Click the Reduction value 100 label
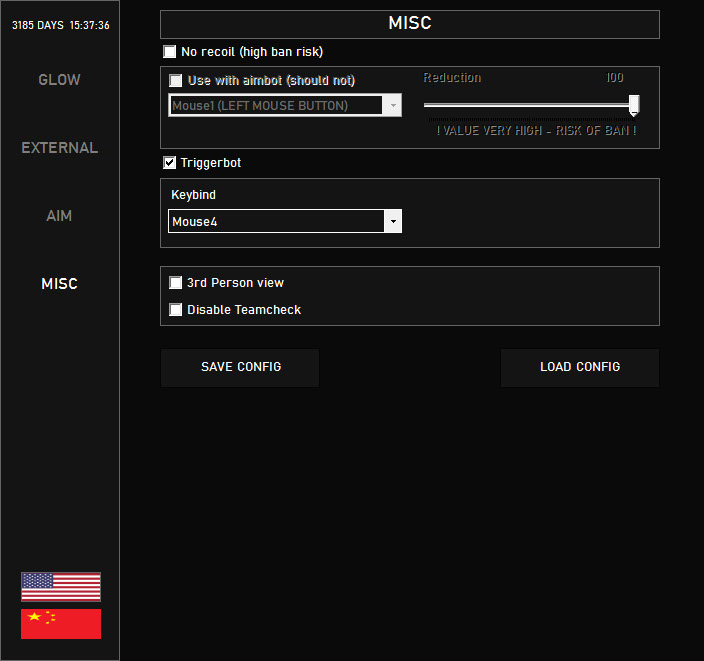Image resolution: width=704 pixels, height=661 pixels. pyautogui.click(x=615, y=78)
